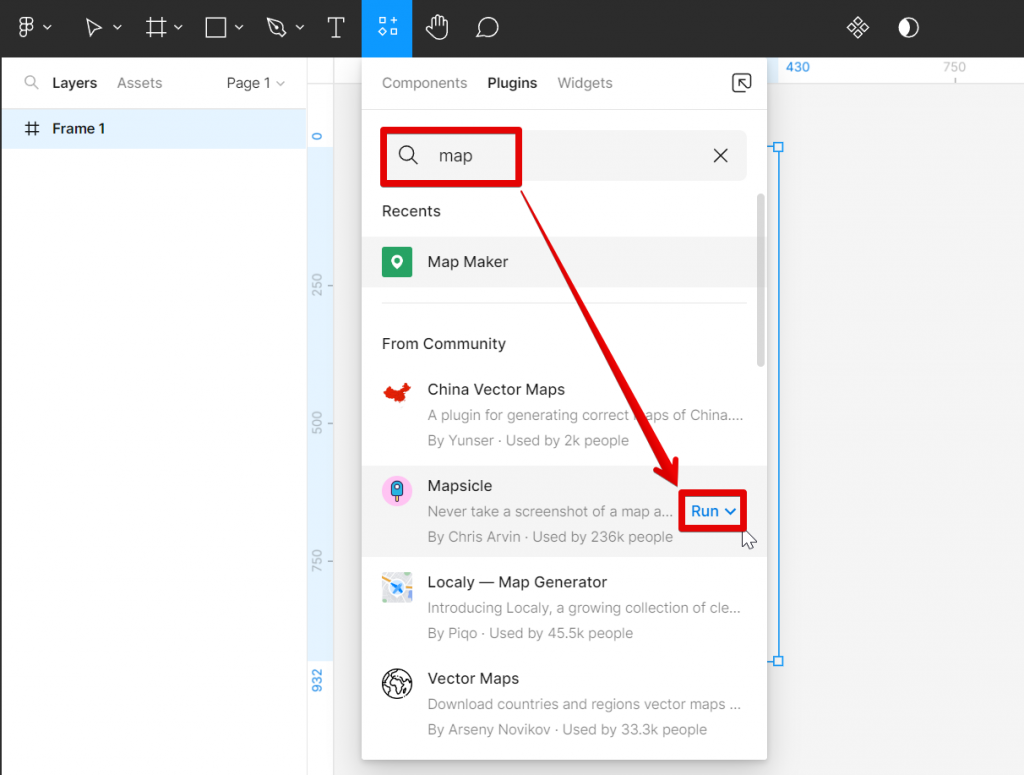Pop out the plugins panel into a window

point(741,83)
